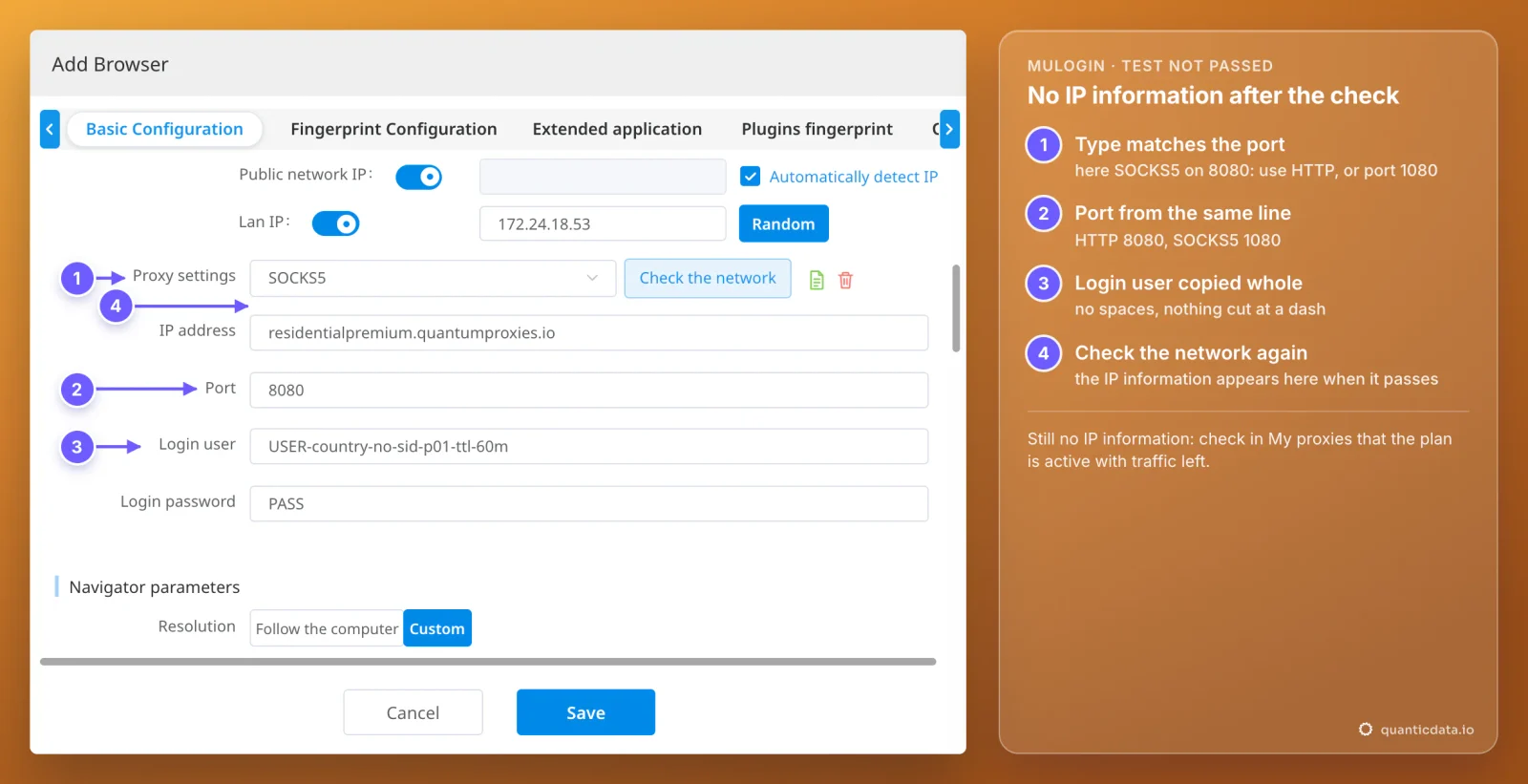Click the vertical scrollbar of the dialog
The image size is (1528, 784).
pos(956,308)
